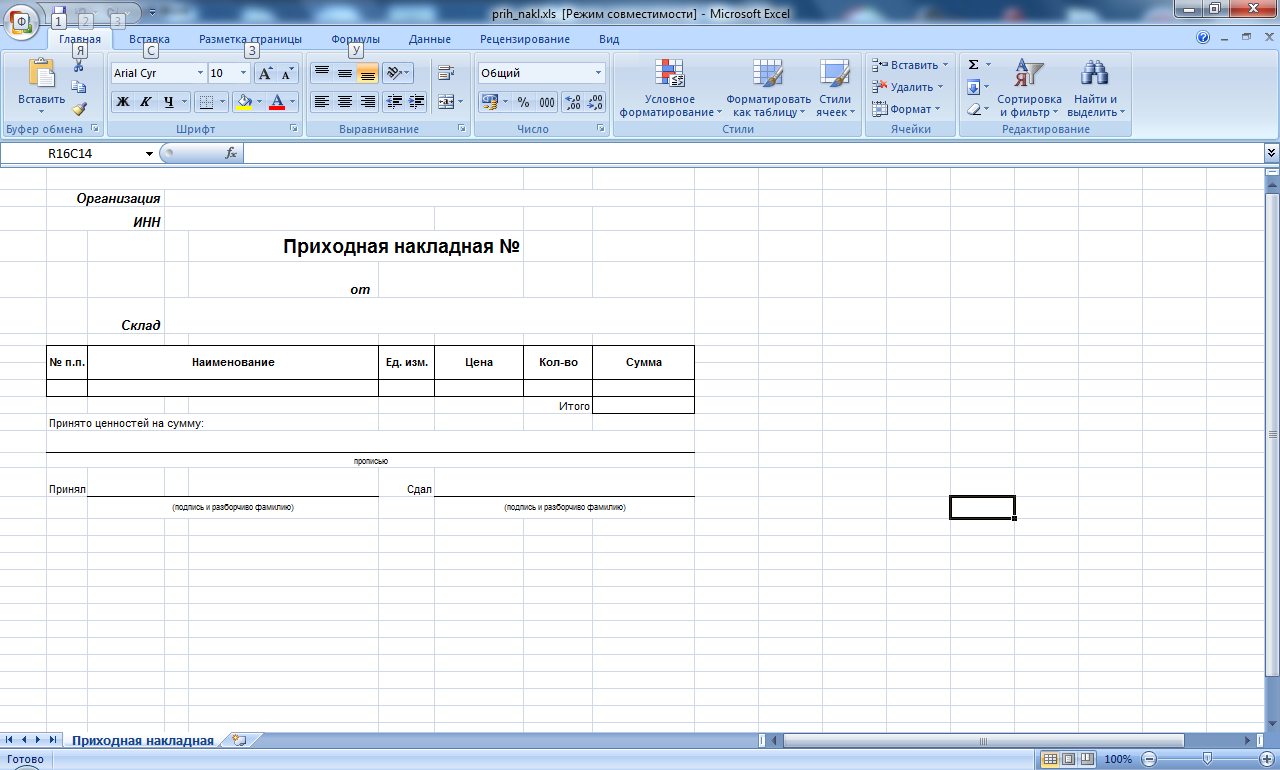
Task: Decrease font size with the small A icon
Action: 288,73
